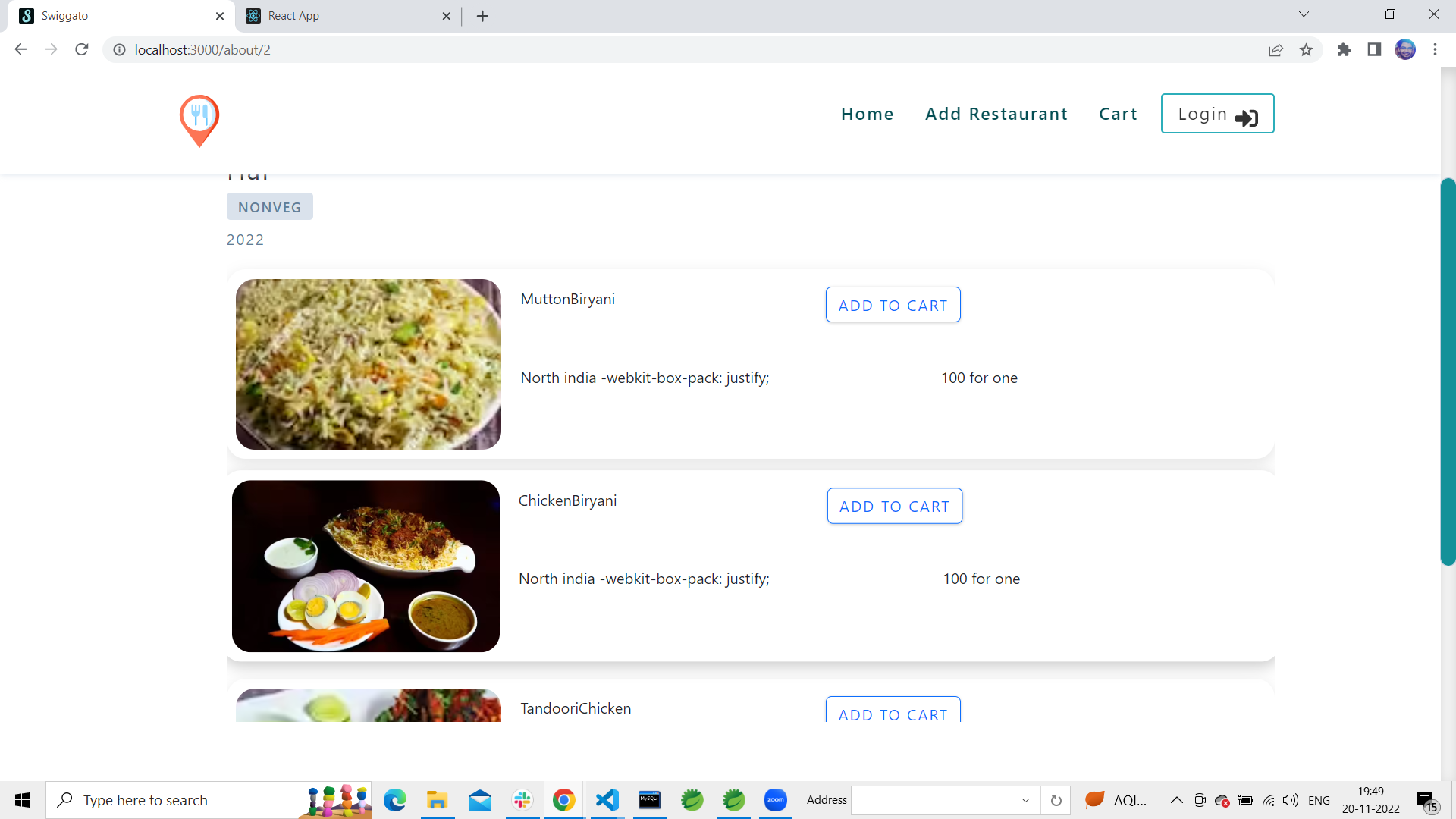
Task: Open the Zoom app in the taskbar
Action: (x=775, y=800)
